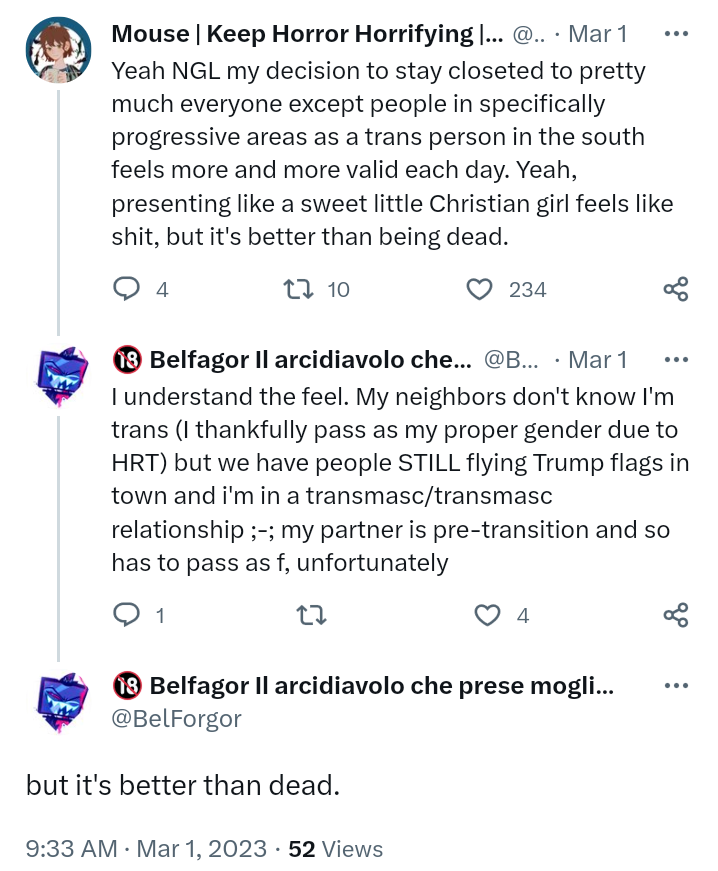Expand more menu on the main tweet

[x=676, y=686]
